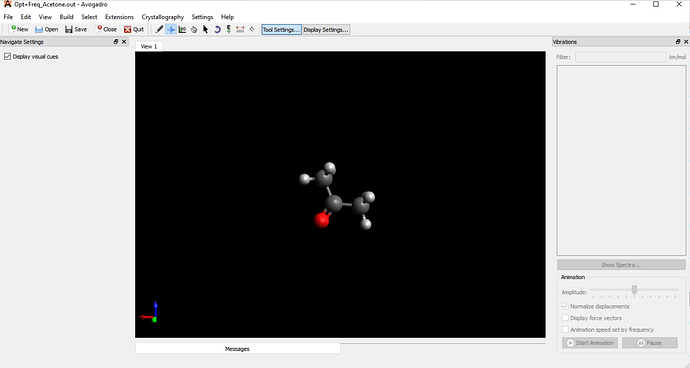Click the red oxygen atom
Image resolution: width=690 pixels, height=368 pixels.
pos(322,220)
